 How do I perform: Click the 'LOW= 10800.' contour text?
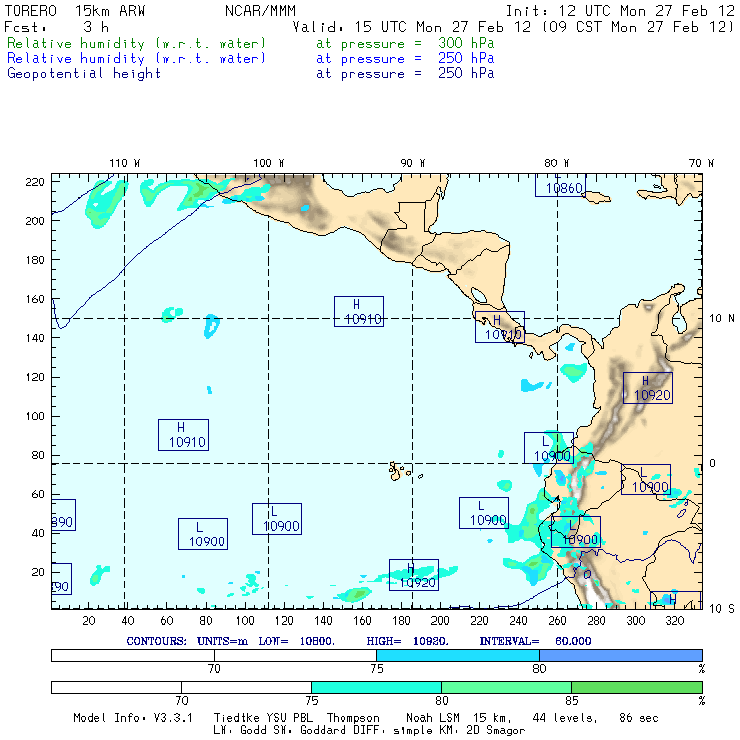pyautogui.click(x=296, y=641)
